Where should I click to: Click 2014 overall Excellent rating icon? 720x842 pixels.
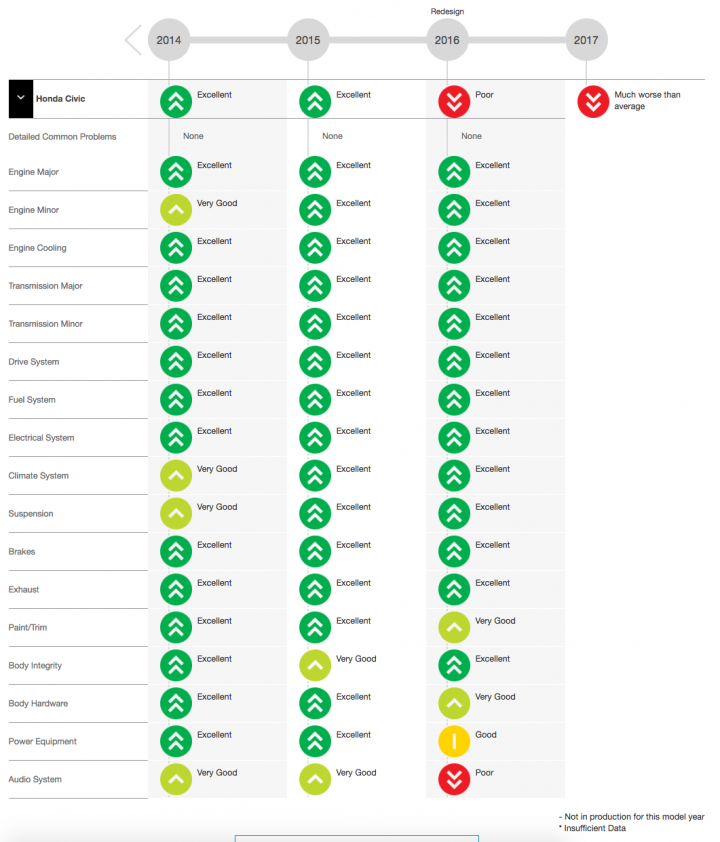click(x=176, y=101)
